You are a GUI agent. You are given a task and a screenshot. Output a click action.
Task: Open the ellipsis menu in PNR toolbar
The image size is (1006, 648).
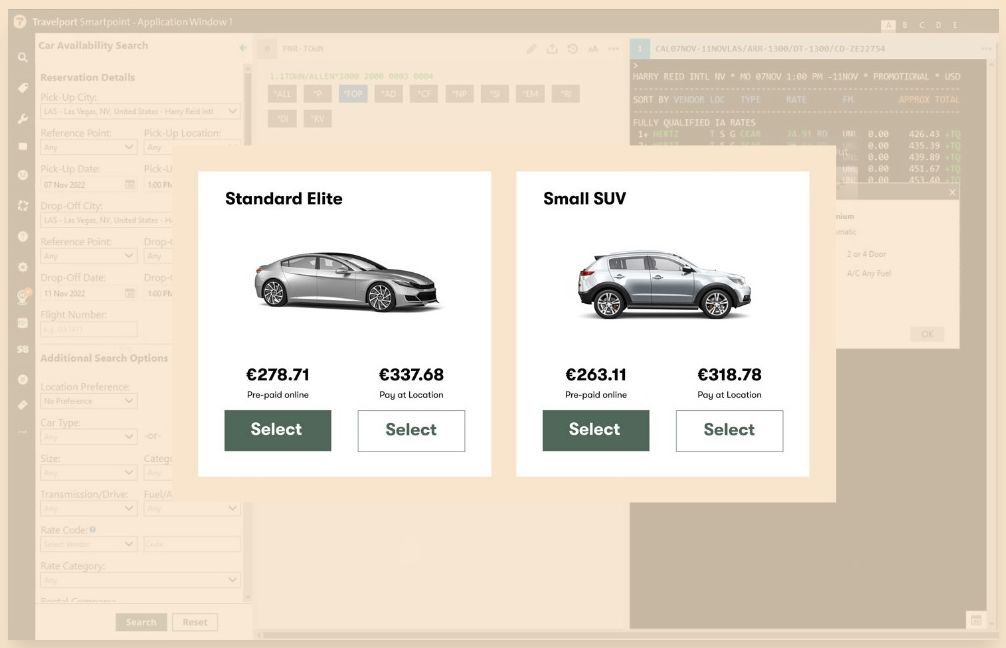613,49
